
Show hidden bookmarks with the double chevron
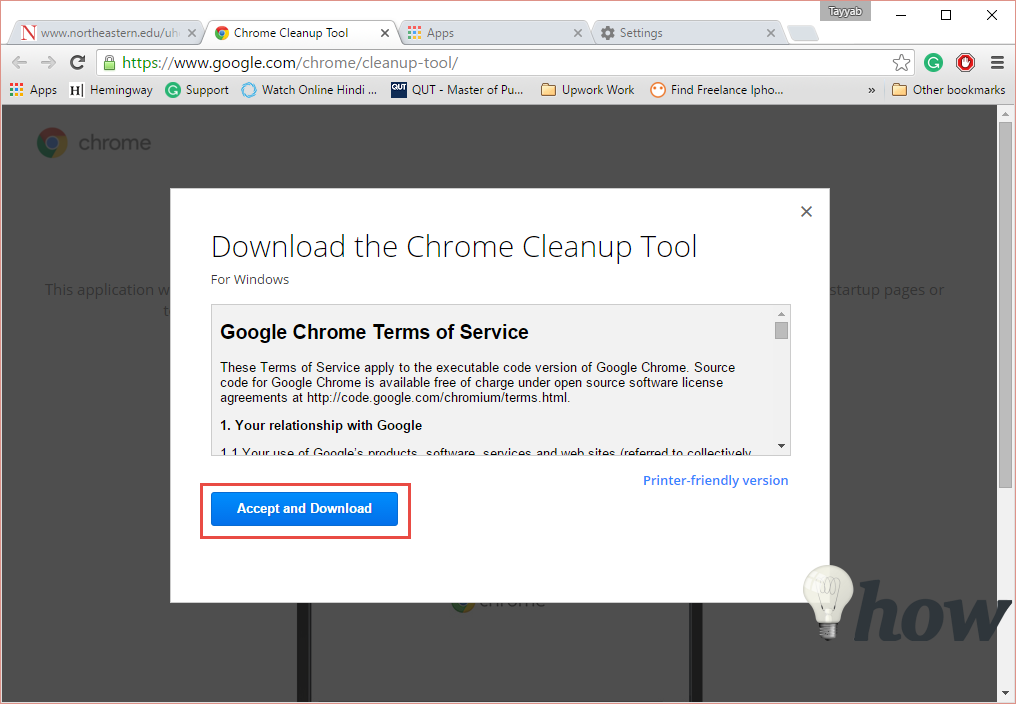[x=872, y=90]
